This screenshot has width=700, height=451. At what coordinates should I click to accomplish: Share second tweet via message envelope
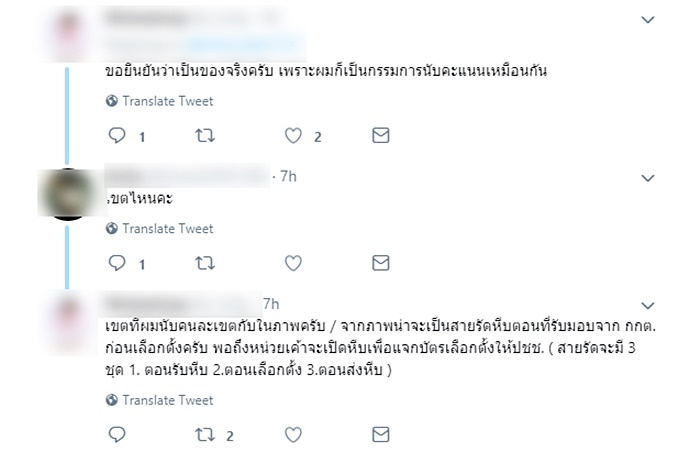click(380, 264)
